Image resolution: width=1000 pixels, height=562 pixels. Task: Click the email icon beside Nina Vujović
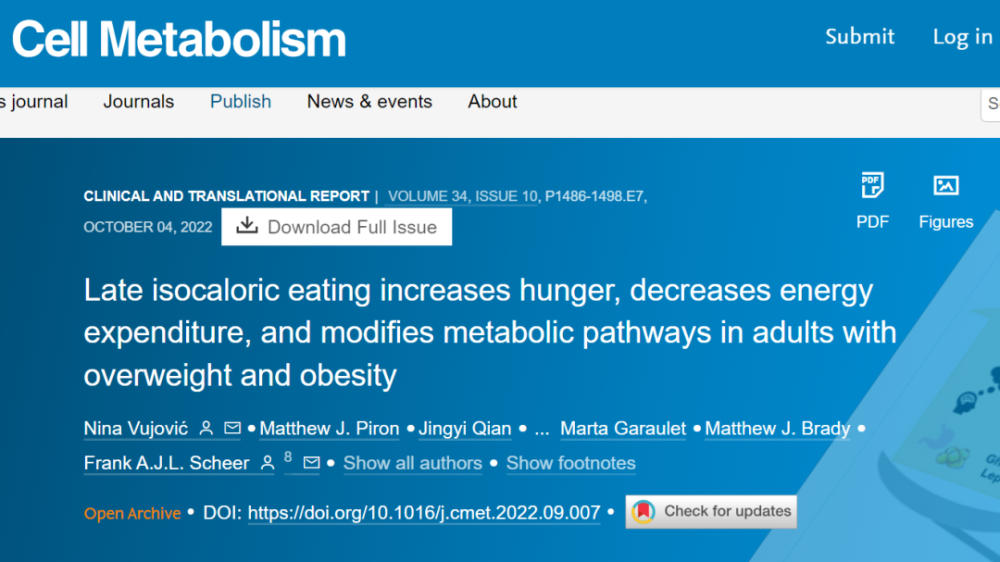point(232,428)
